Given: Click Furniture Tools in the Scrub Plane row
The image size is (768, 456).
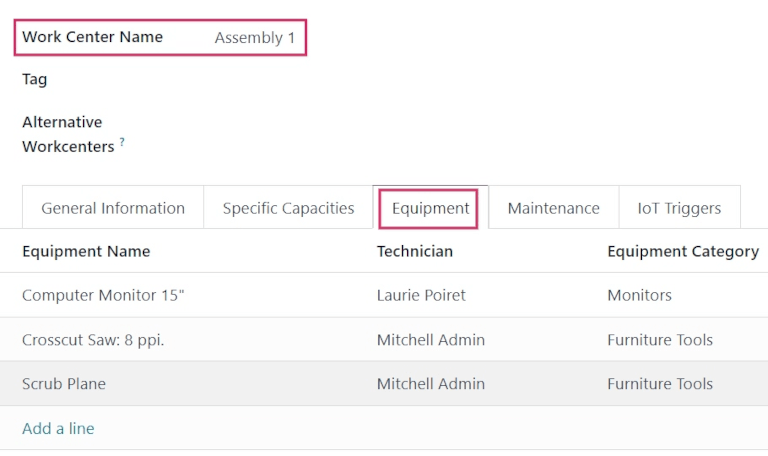Looking at the screenshot, I should pyautogui.click(x=659, y=384).
